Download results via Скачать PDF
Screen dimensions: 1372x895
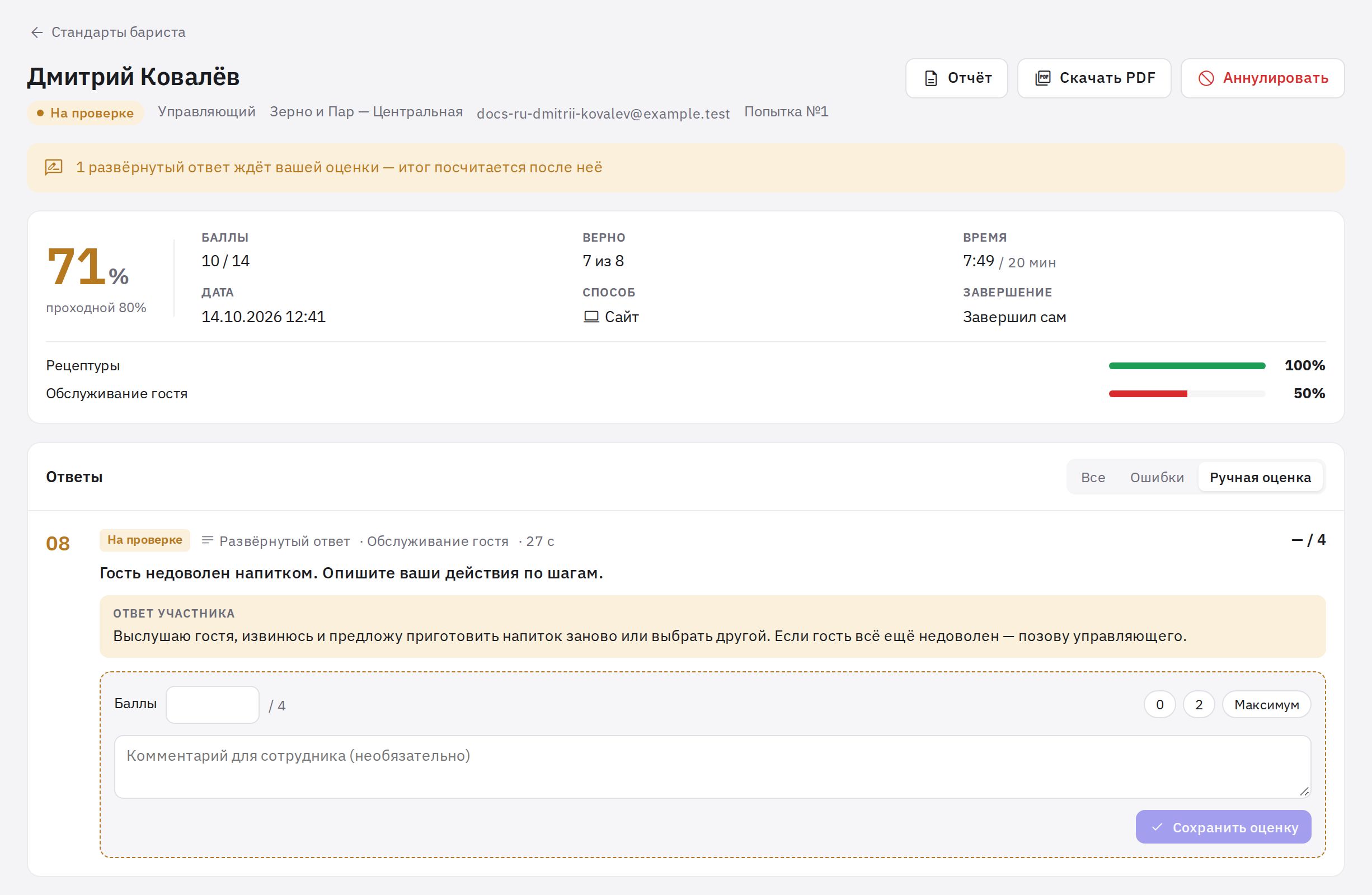pyautogui.click(x=1093, y=78)
